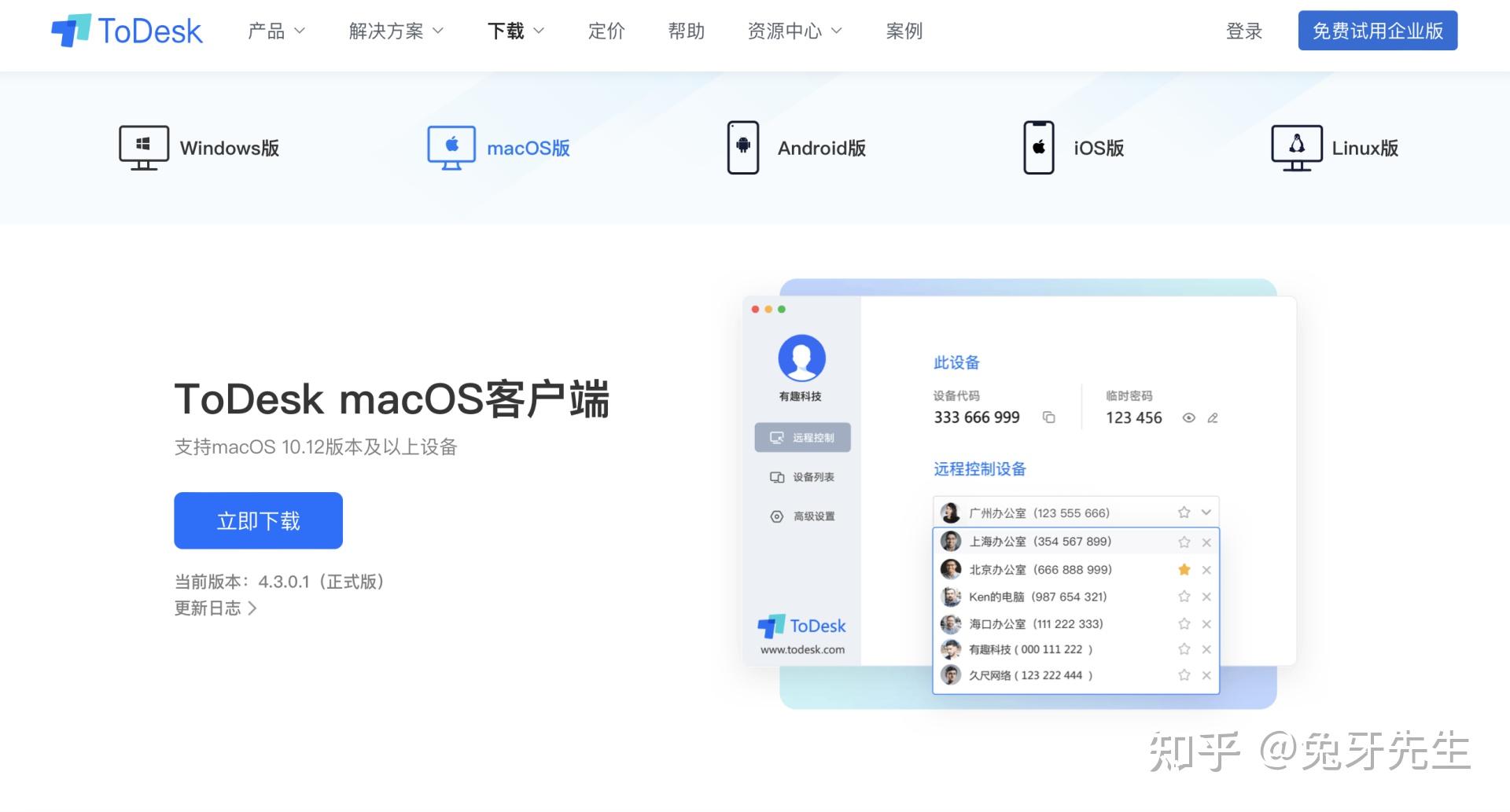Toggle star for 有趣科技 device row
This screenshot has width=1510, height=812.
(1184, 649)
